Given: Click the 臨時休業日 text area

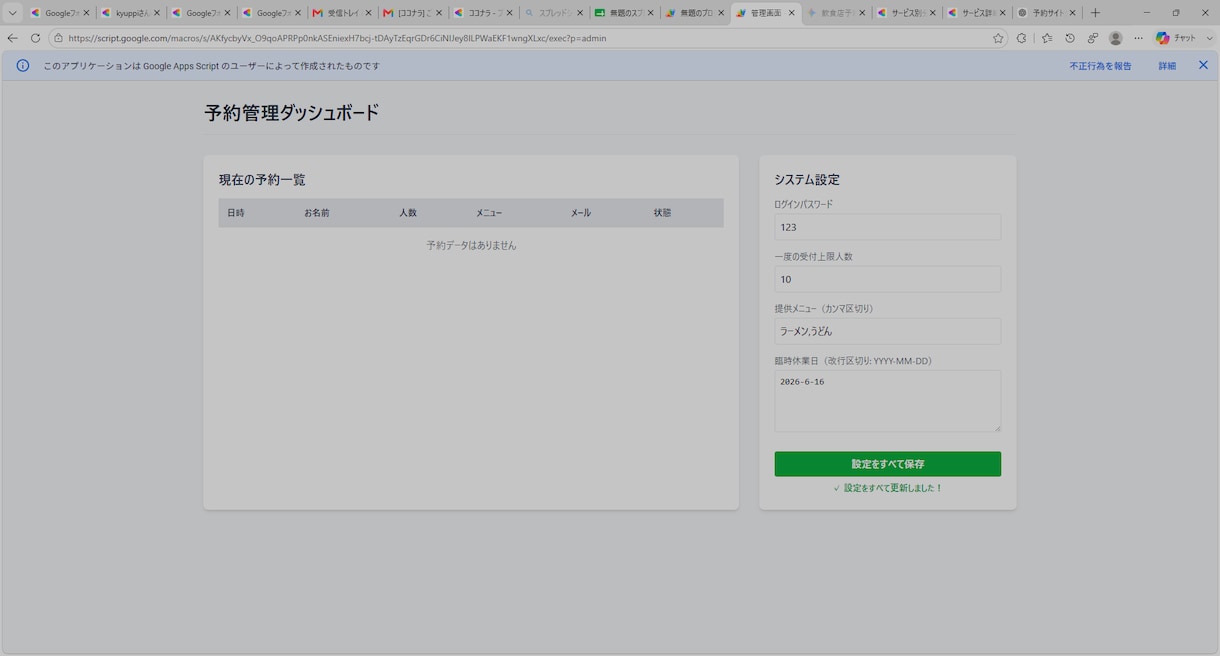Looking at the screenshot, I should pyautogui.click(x=887, y=401).
